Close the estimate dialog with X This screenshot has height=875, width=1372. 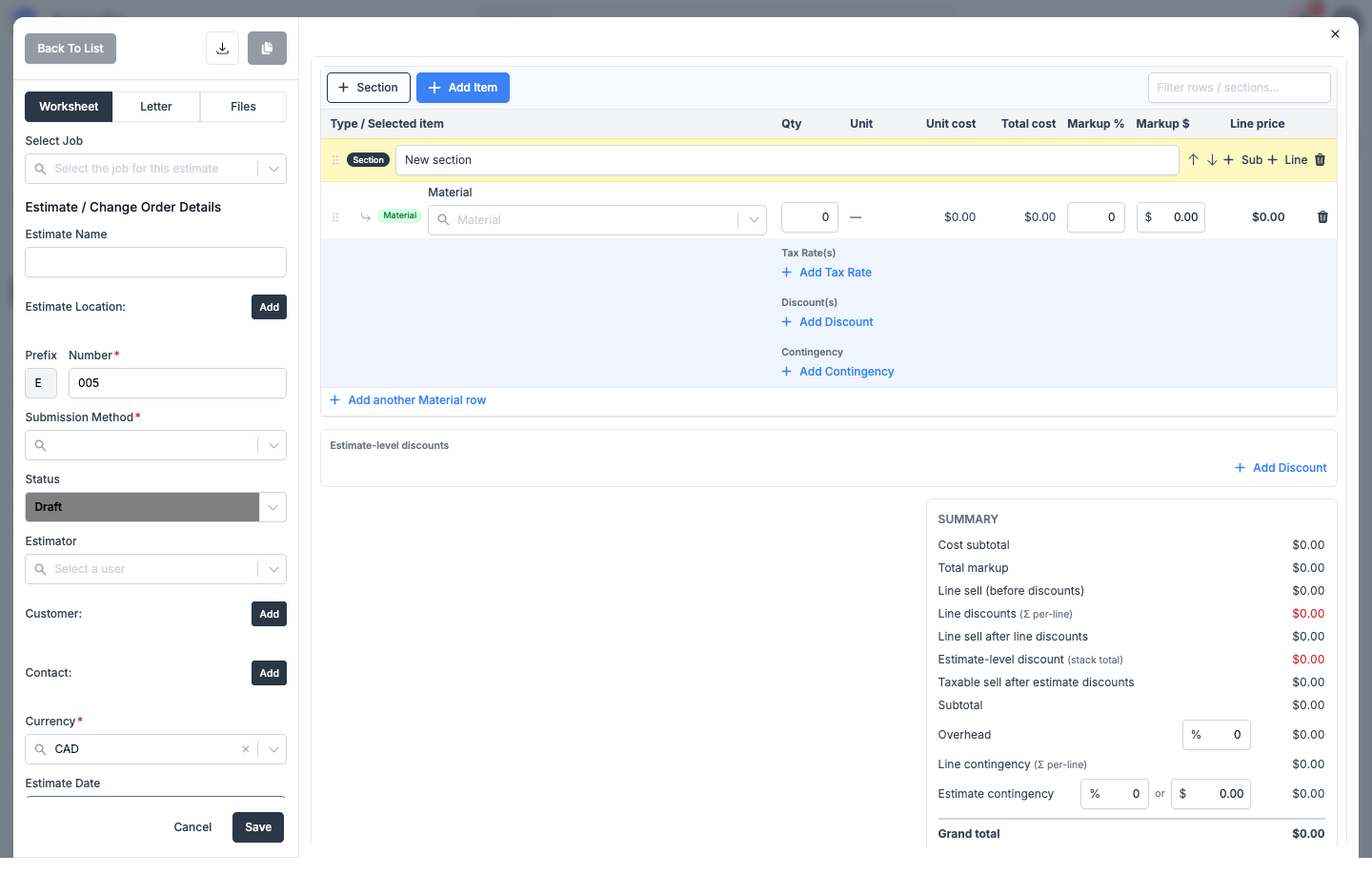coord(1335,34)
